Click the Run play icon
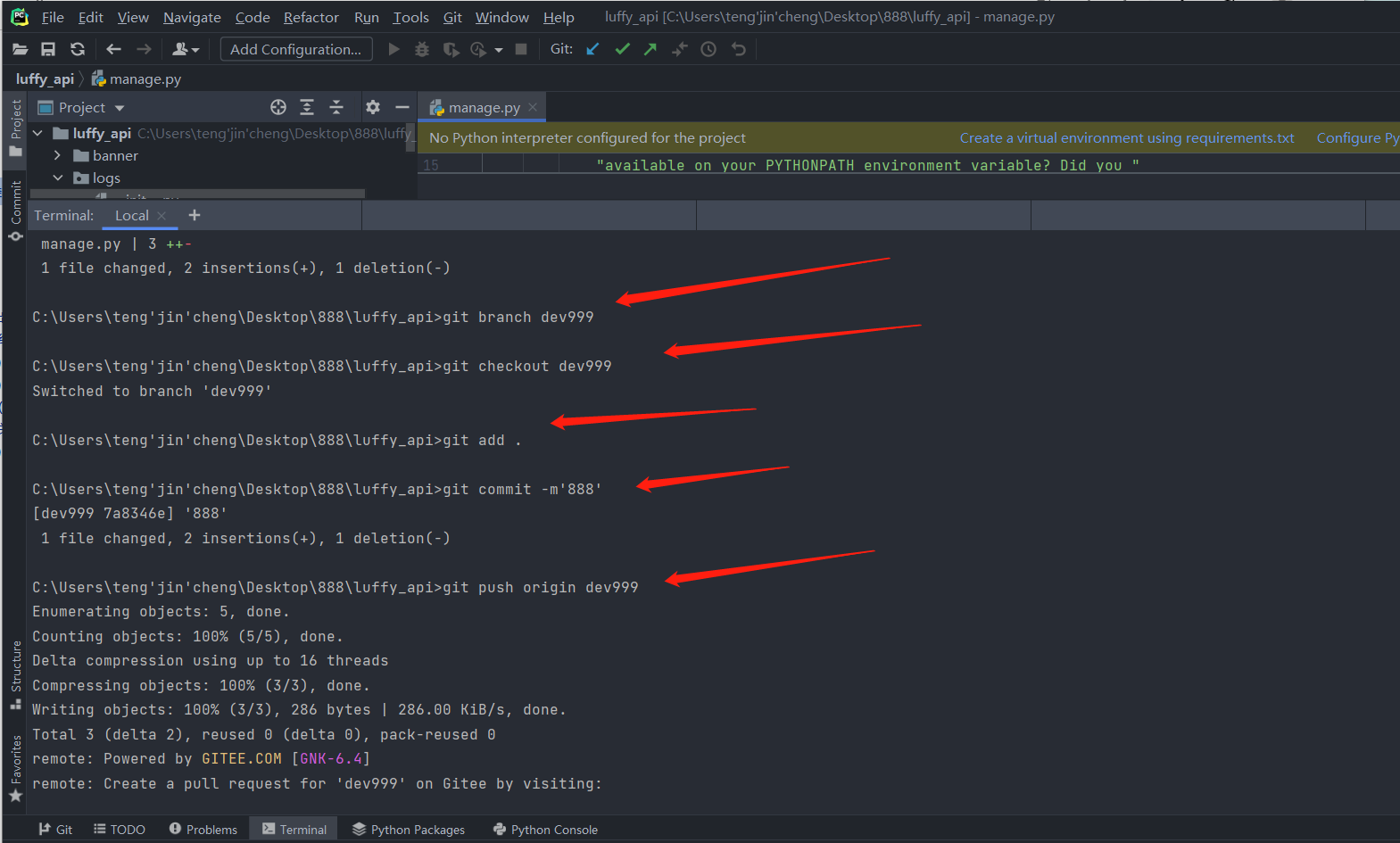This screenshot has height=843, width=1400. [x=393, y=49]
